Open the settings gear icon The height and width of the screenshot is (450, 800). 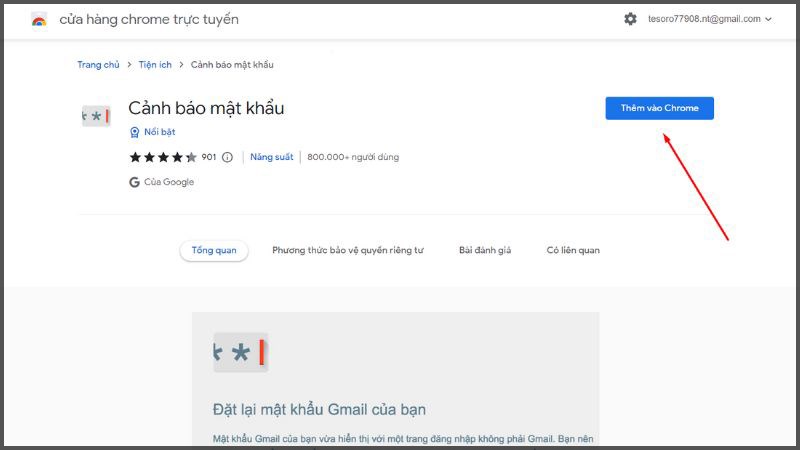[x=630, y=19]
